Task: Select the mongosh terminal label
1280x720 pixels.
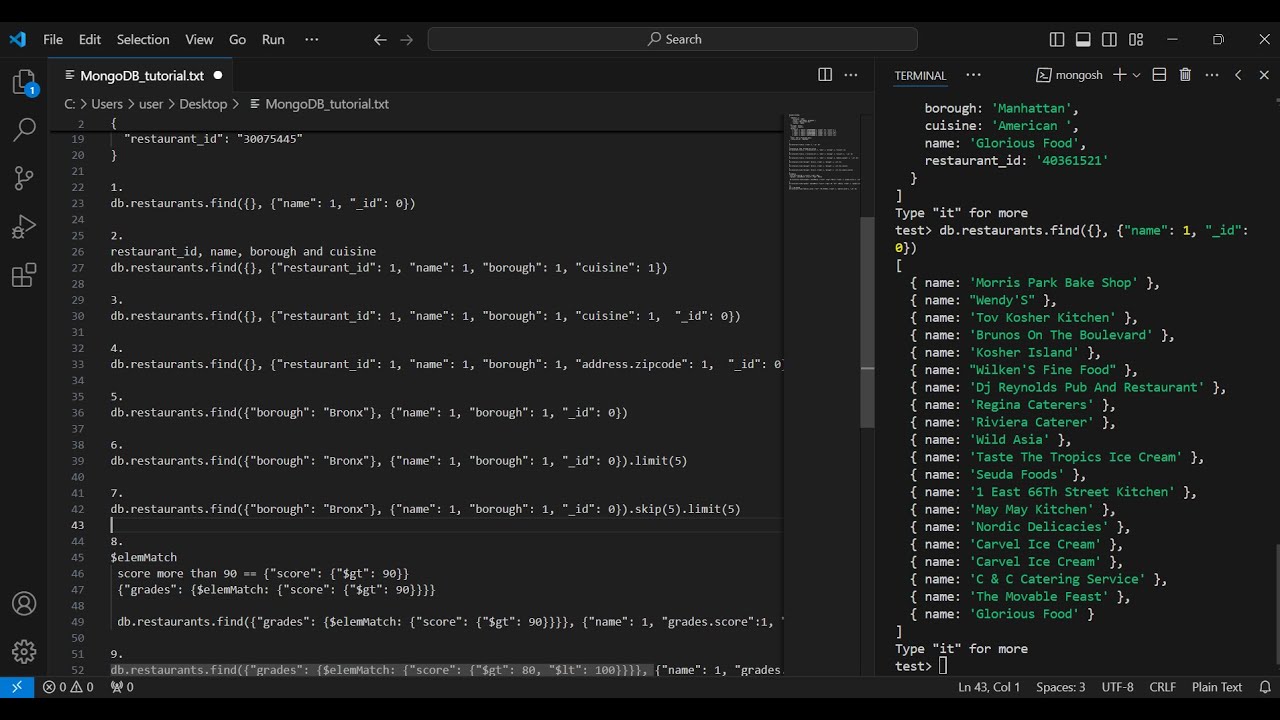Action: [x=1069, y=75]
